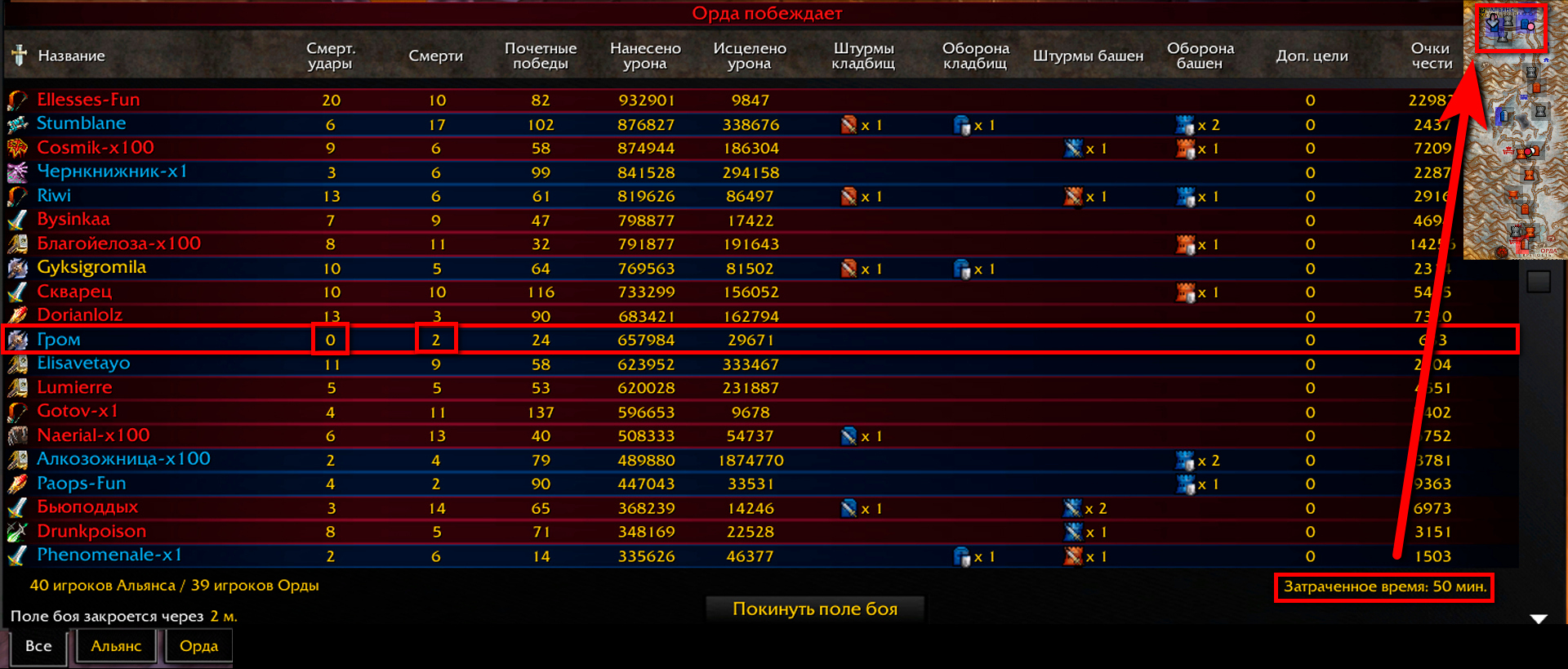Screen dimensions: 1568x669
Task: Click the class icon beside Cosmik-x100
Action: point(17,148)
